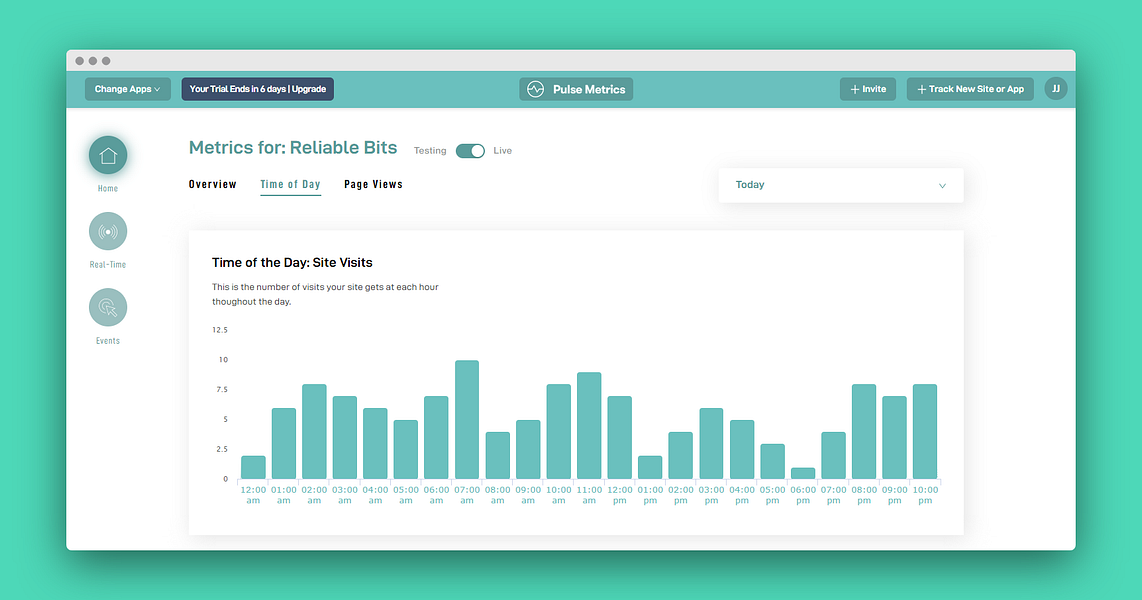Click the plus icon on Invite button
Image resolution: width=1142 pixels, height=600 pixels.
(x=855, y=88)
